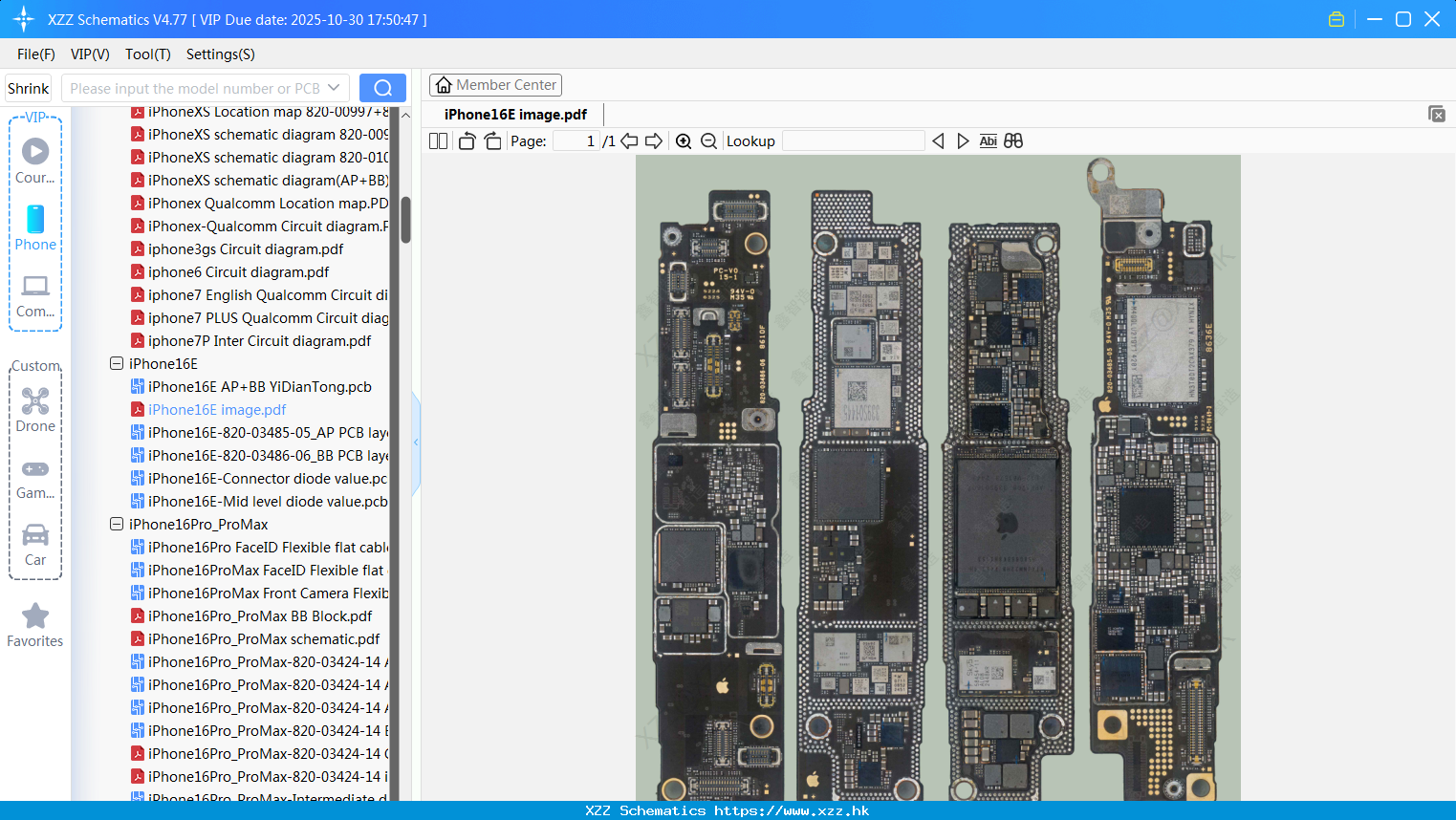Open iPhonex Qualcomm Location map PDF
Image resolution: width=1456 pixels, height=820 pixels.
click(259, 204)
